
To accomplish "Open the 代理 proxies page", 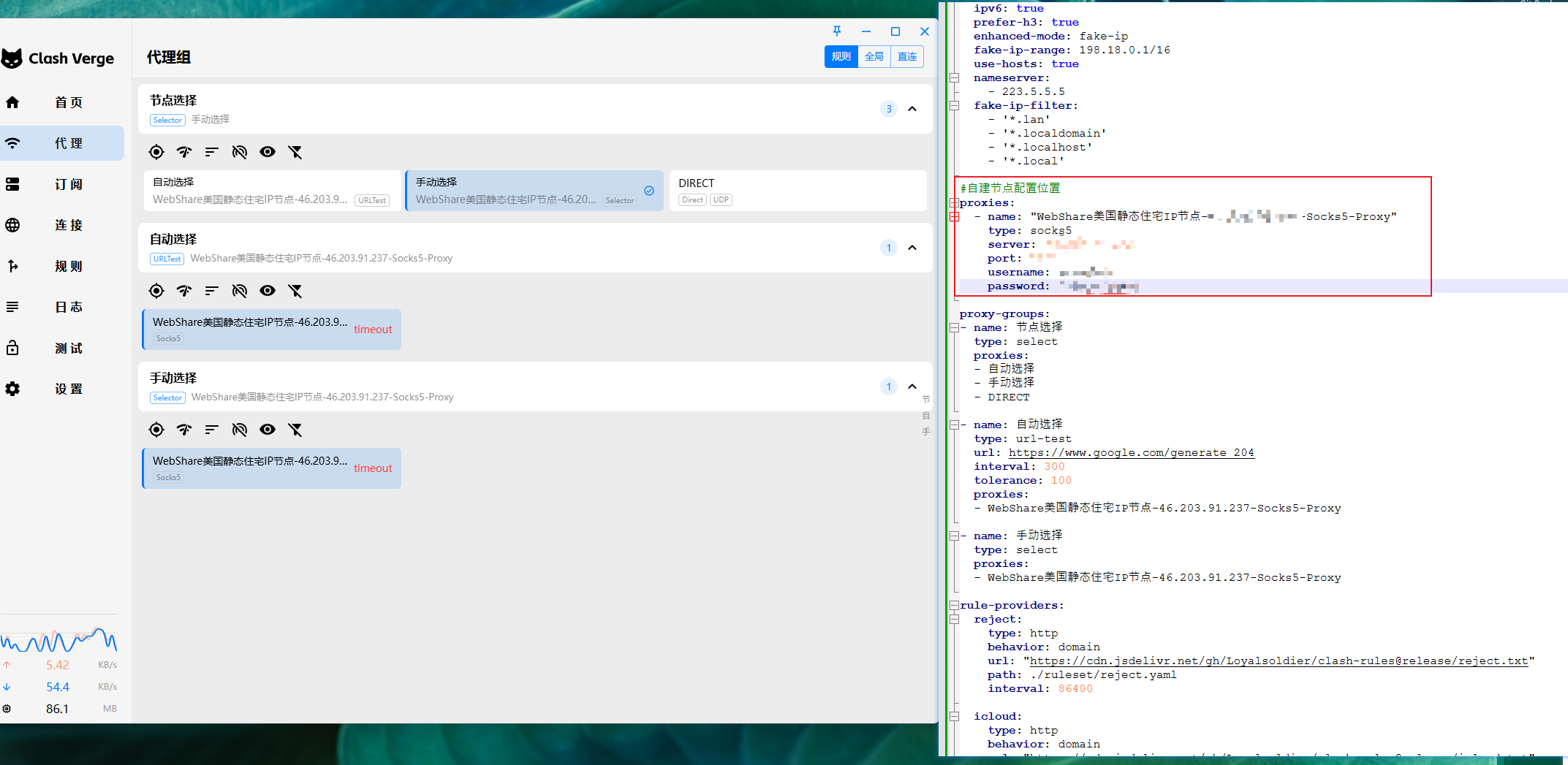I will pyautogui.click(x=62, y=143).
